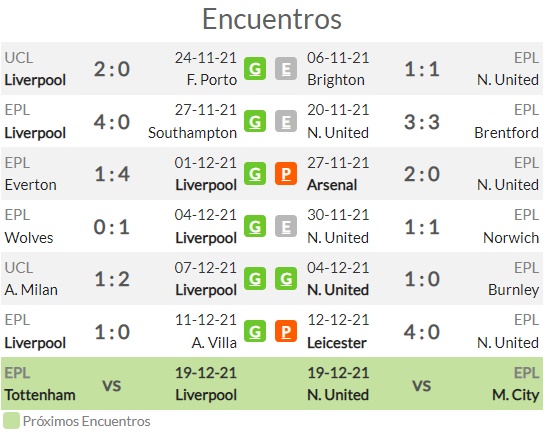Click green G badge for Liverpool vs A. Villa
Viewport: 545px width, 433px height.
(255, 331)
